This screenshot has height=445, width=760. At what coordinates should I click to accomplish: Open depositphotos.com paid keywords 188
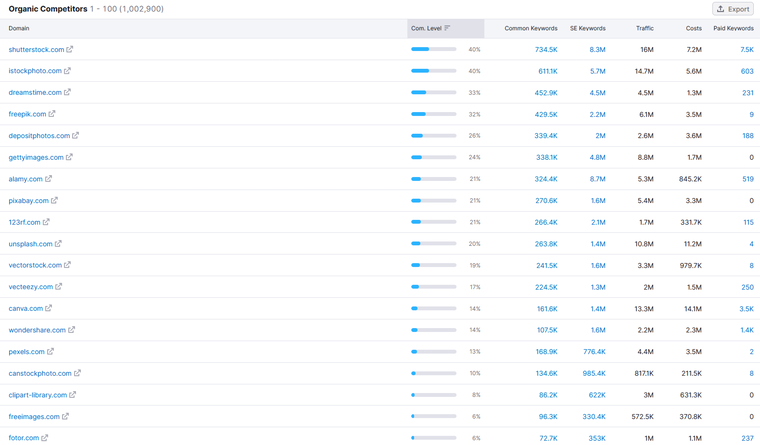click(748, 136)
